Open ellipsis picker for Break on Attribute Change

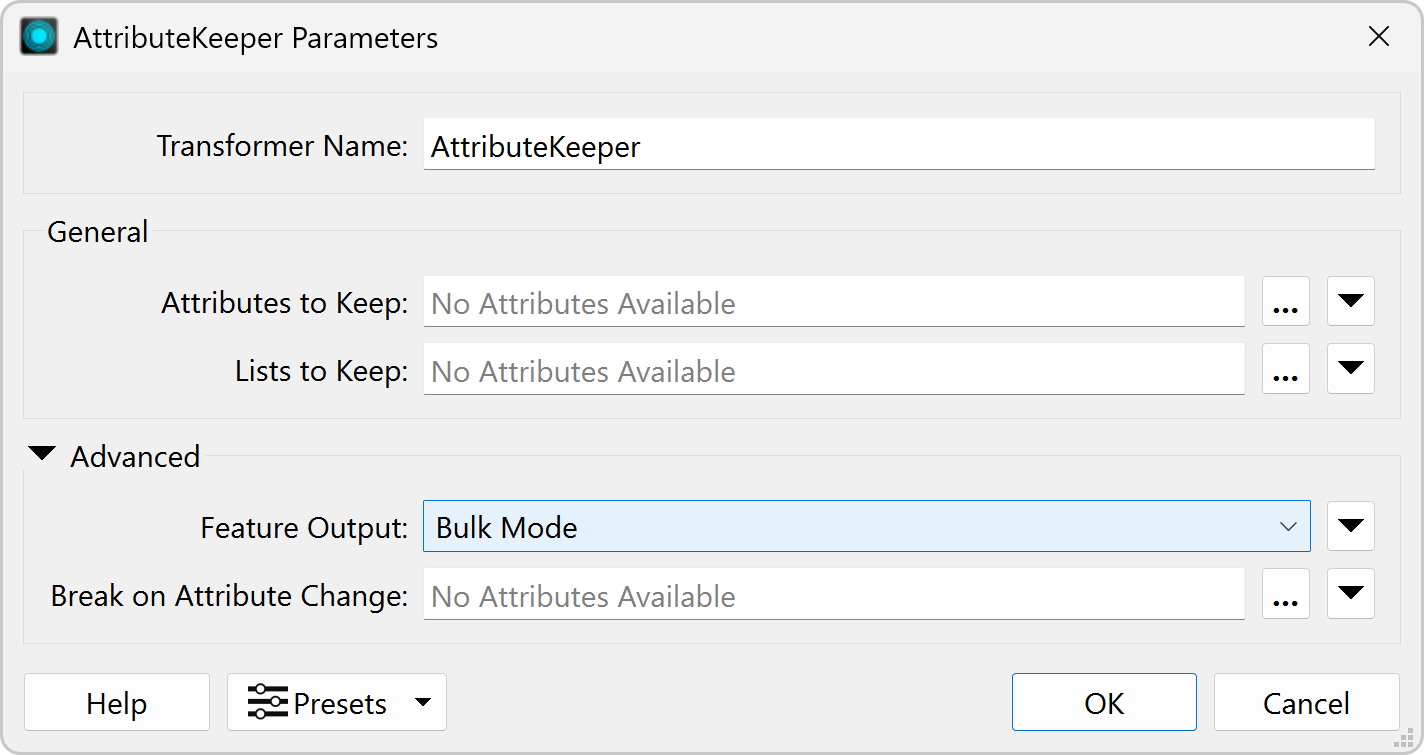pos(1285,594)
